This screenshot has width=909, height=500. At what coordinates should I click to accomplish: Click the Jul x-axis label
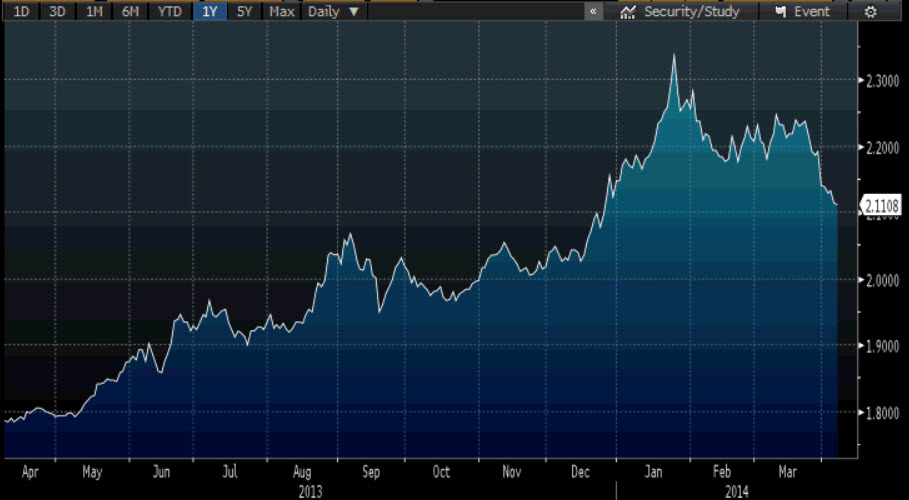pos(230,472)
